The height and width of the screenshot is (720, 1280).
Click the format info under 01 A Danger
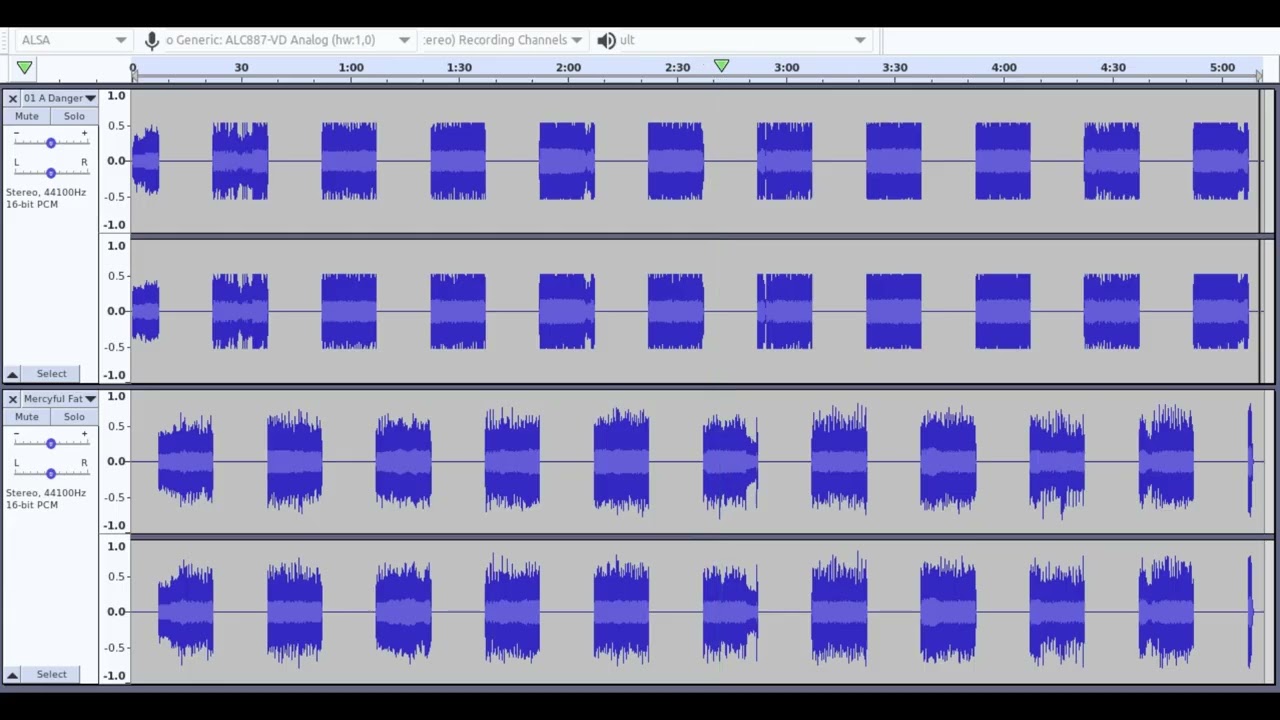point(46,198)
